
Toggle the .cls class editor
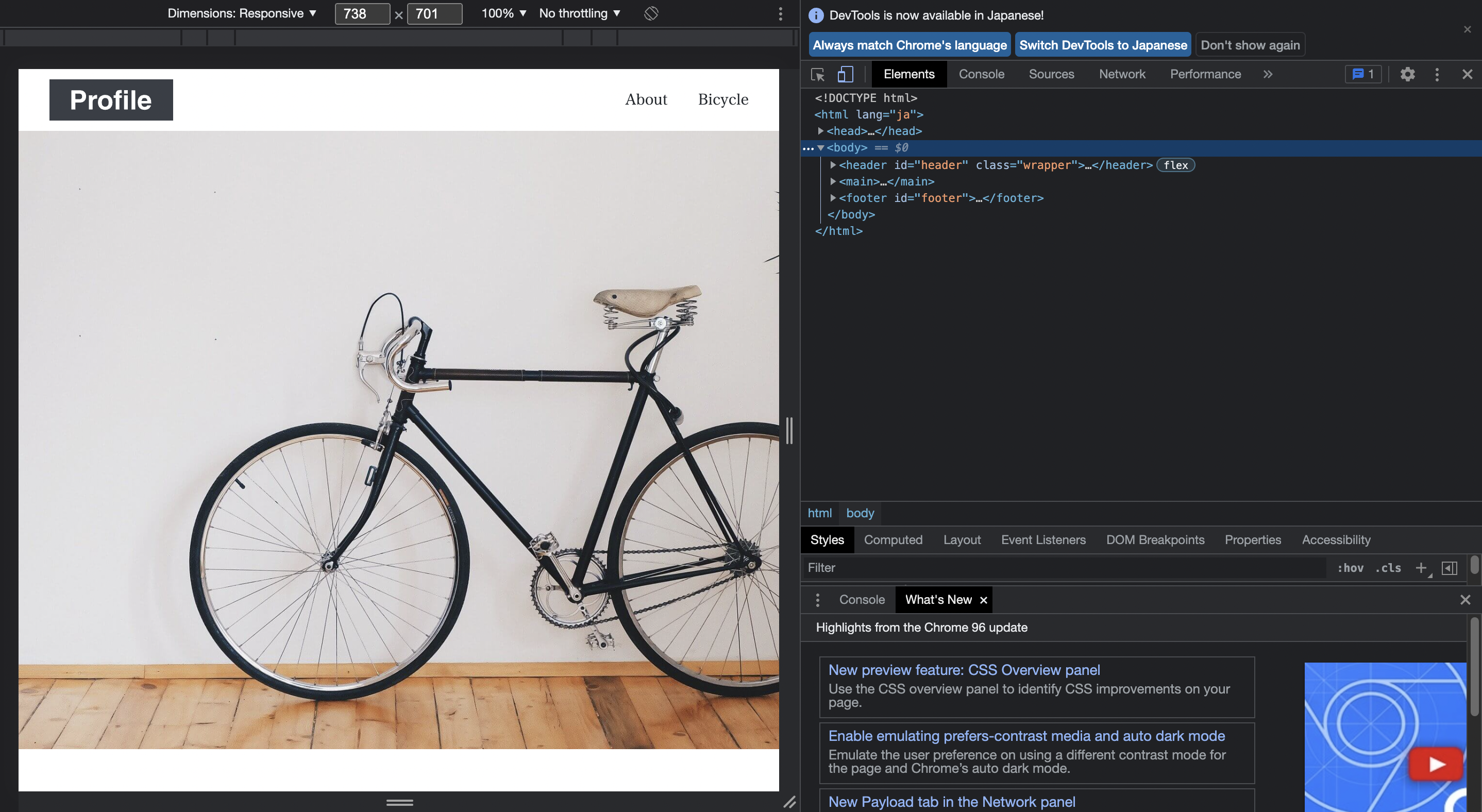[1388, 568]
